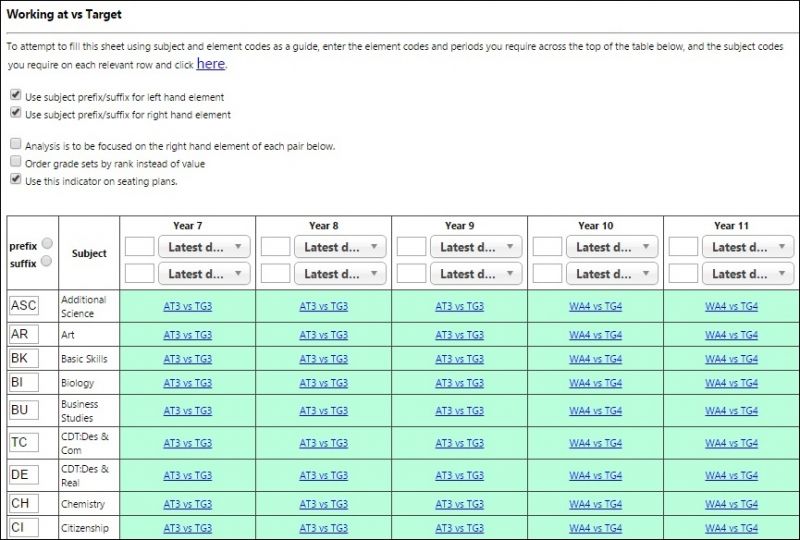Click the 'Additional Science' subject name
The height and width of the screenshot is (540, 800).
(84, 306)
